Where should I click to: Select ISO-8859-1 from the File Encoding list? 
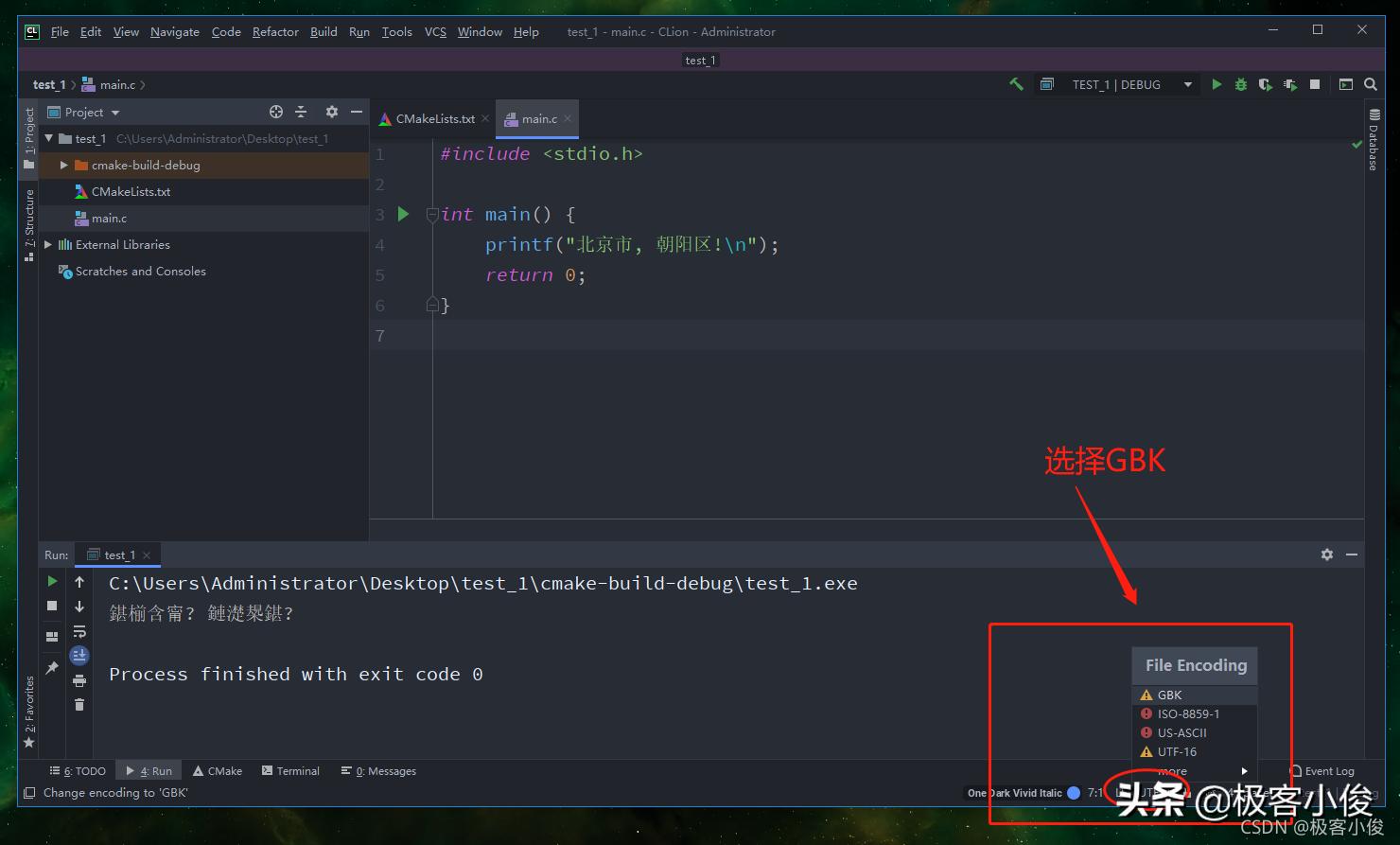pos(1188,713)
